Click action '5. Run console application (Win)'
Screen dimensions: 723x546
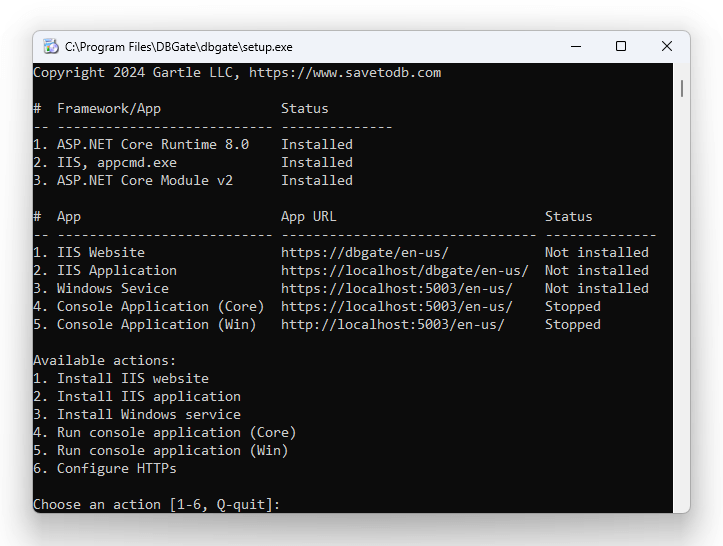click(x=161, y=451)
